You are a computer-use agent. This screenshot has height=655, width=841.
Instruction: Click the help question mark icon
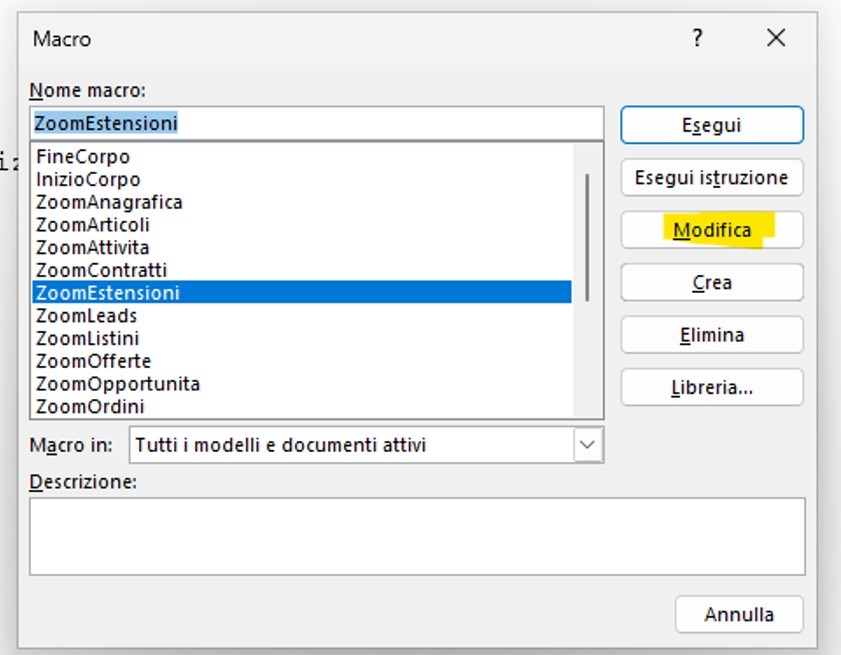point(697,39)
